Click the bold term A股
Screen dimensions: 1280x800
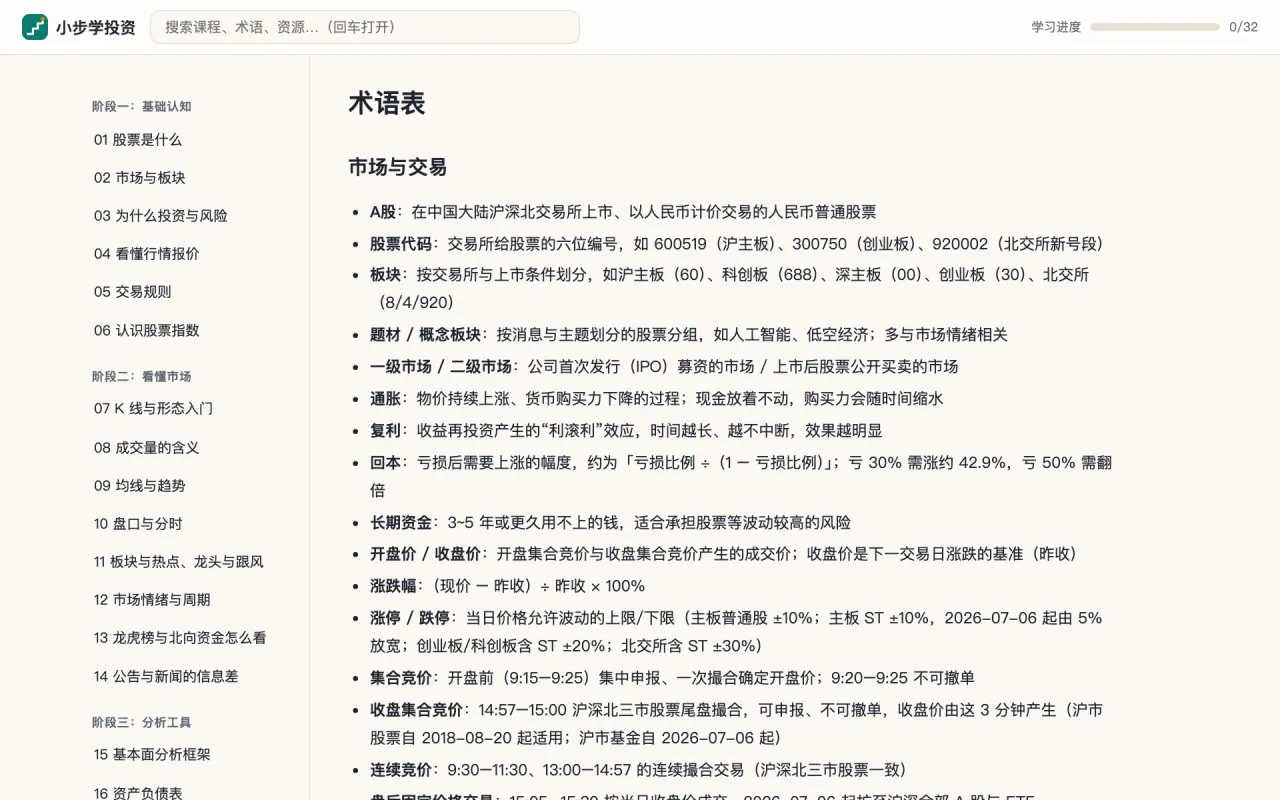(x=383, y=212)
